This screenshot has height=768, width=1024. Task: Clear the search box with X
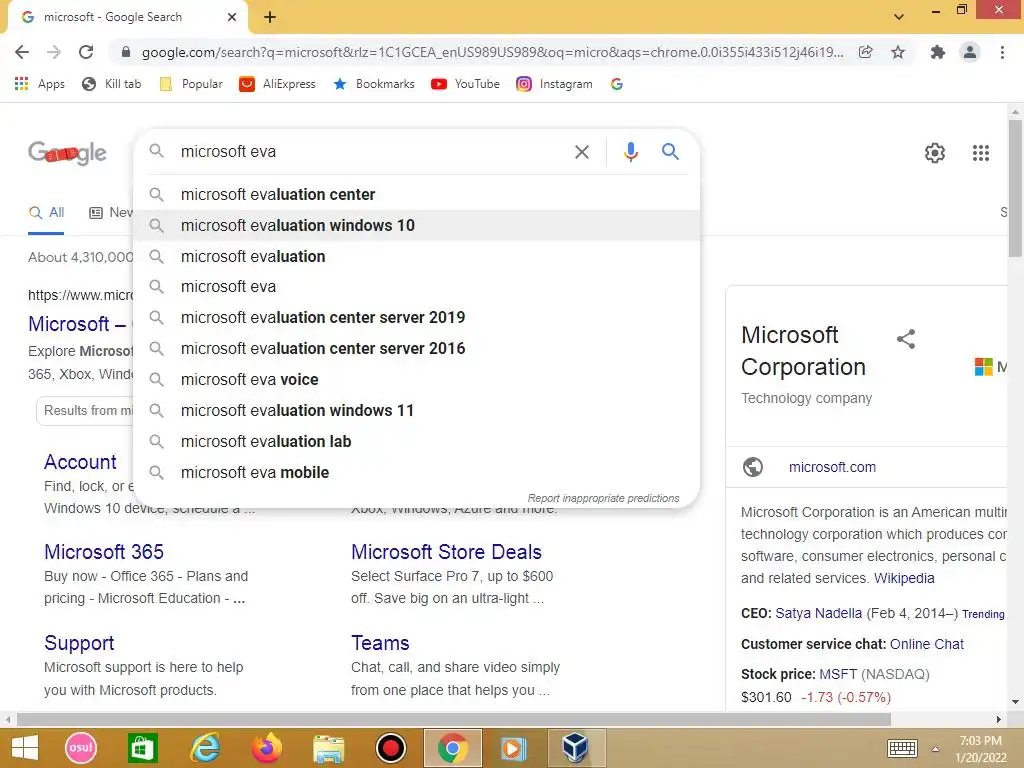tap(581, 152)
